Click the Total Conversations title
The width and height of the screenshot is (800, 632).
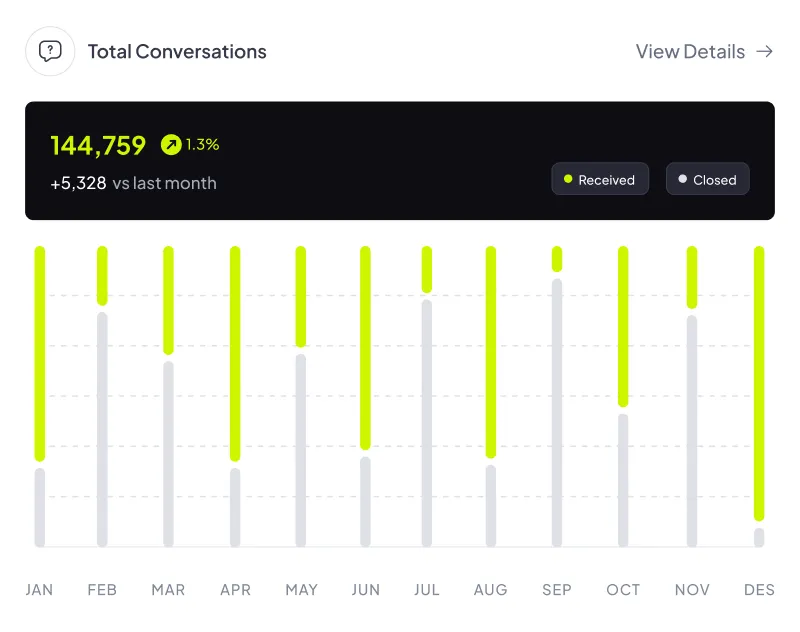point(177,52)
